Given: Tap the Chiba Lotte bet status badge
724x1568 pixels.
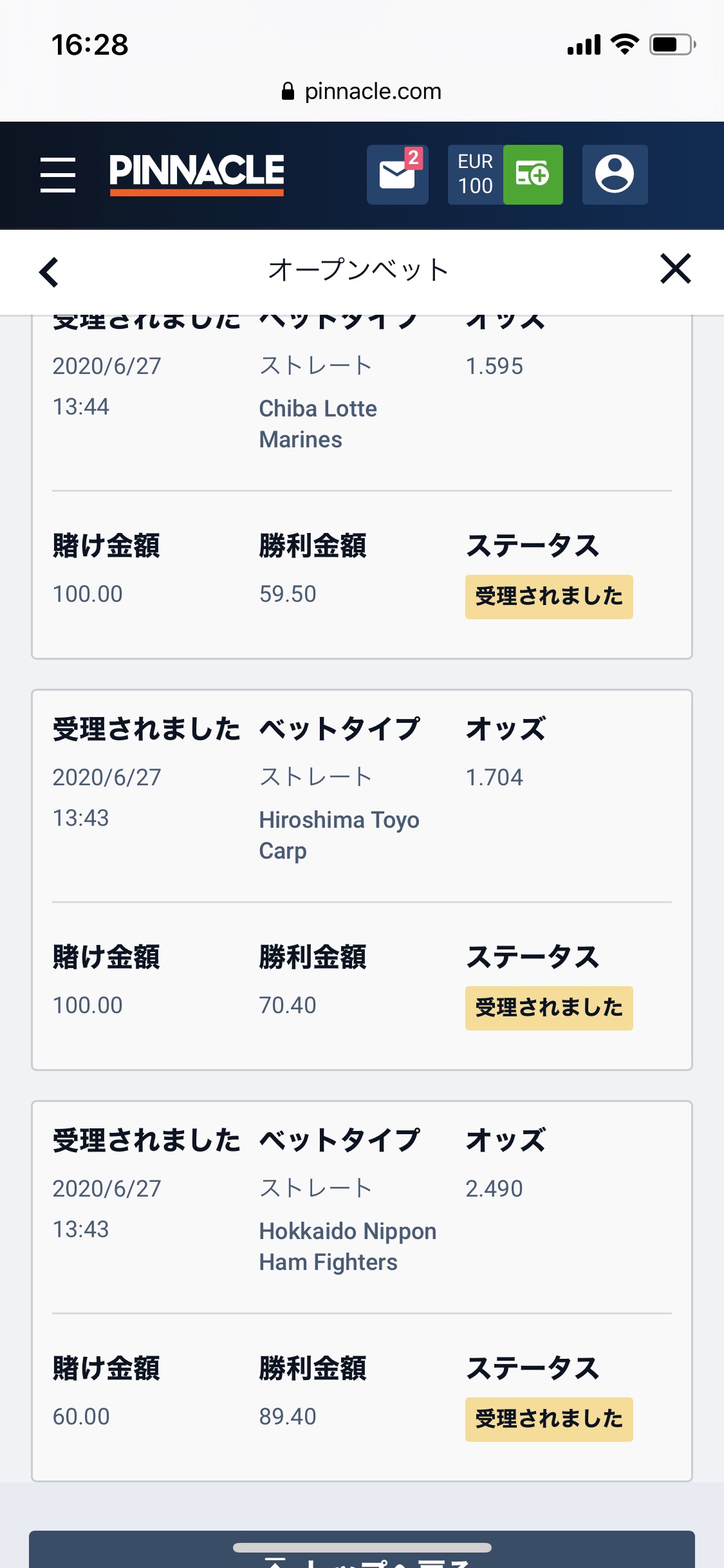Looking at the screenshot, I should (548, 597).
